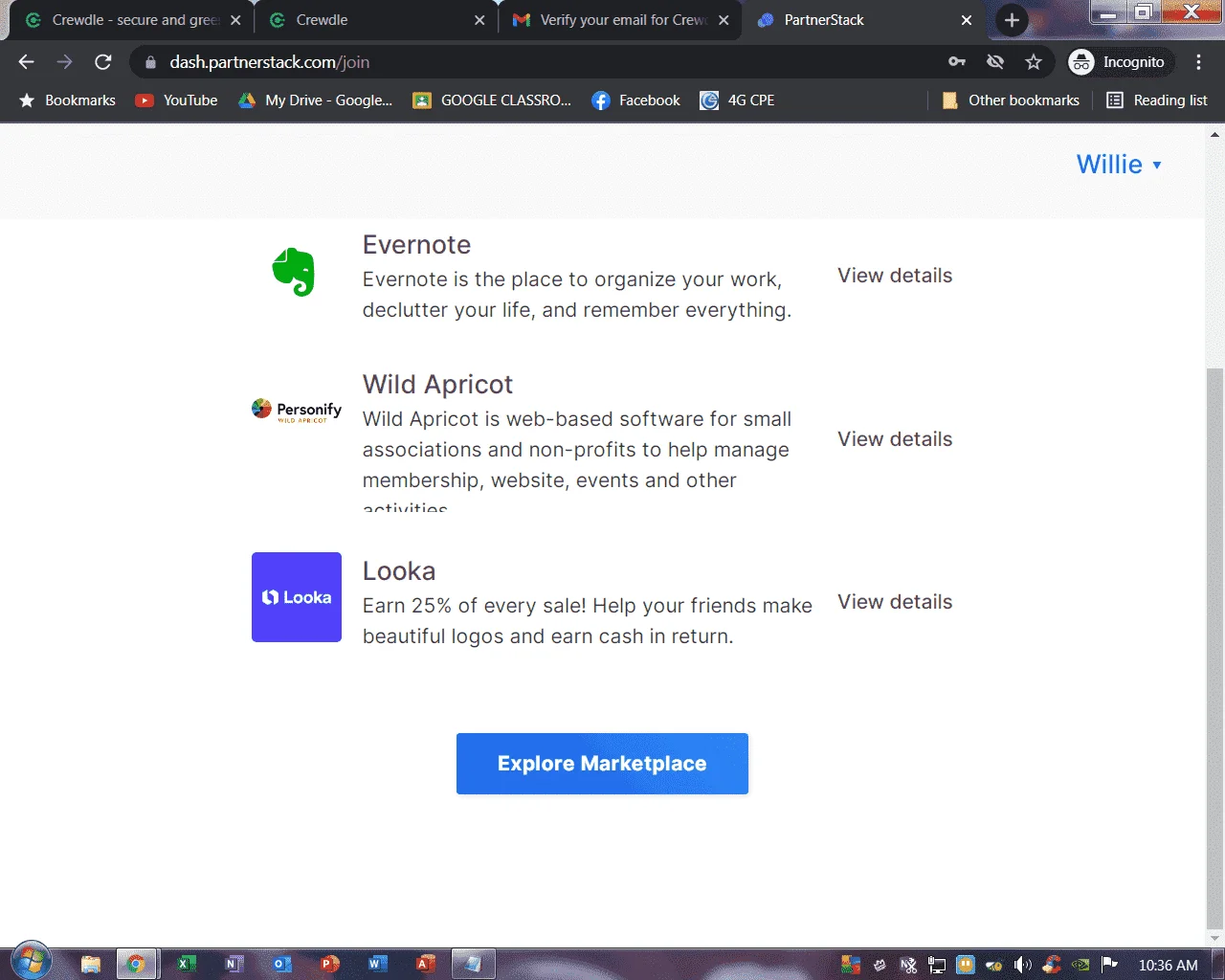Click the Looka heading
The height and width of the screenshot is (980, 1225).
pyautogui.click(x=399, y=571)
